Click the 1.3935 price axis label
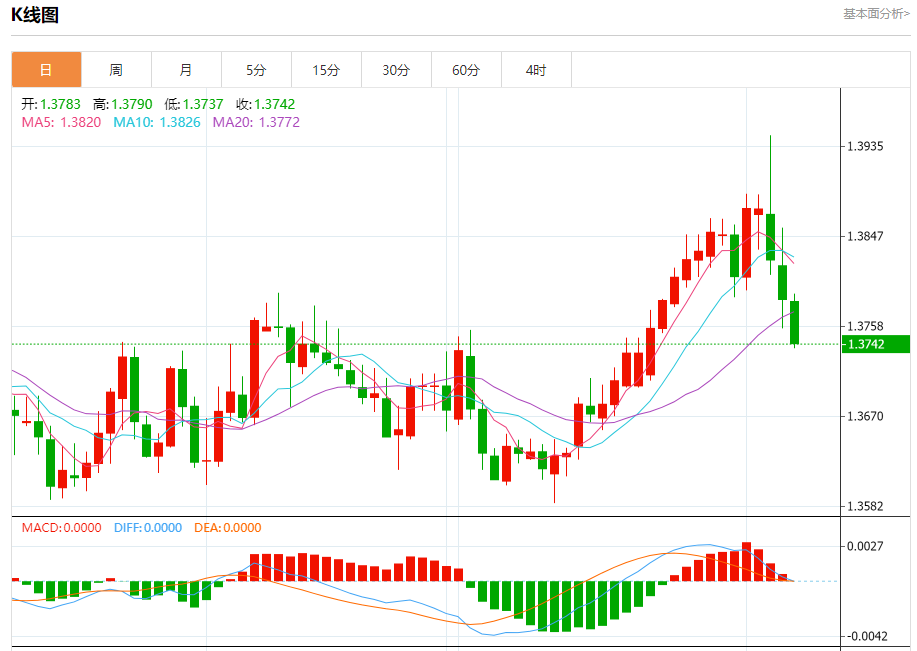 pyautogui.click(x=865, y=146)
